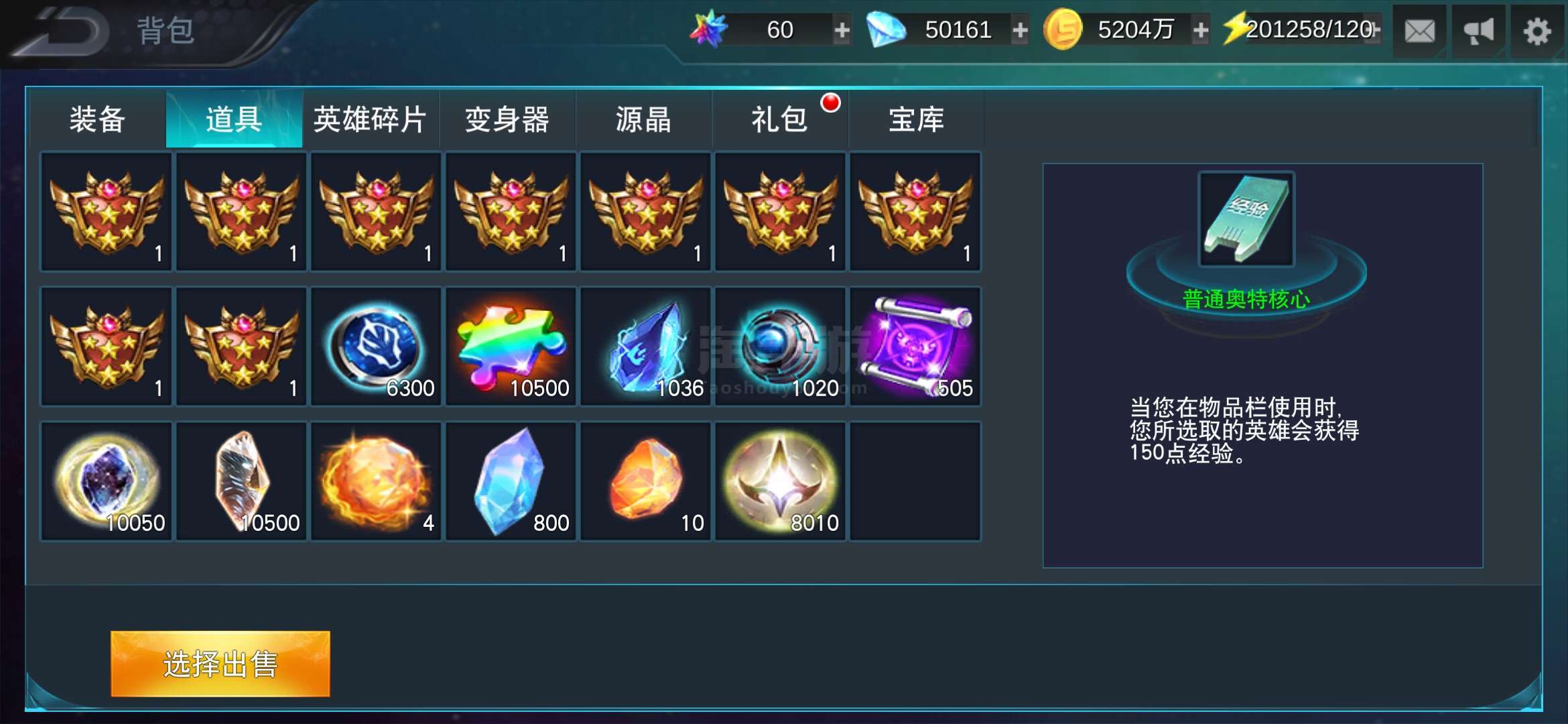Select the golden star emblem item 8010

(780, 481)
